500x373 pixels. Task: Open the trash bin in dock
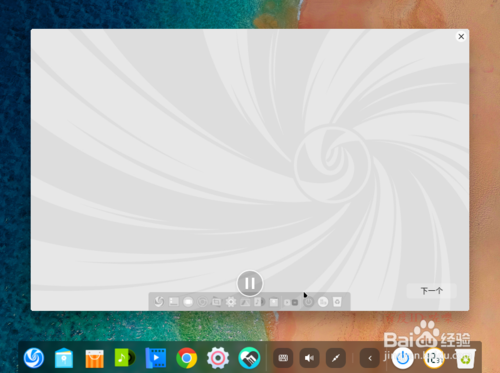(x=465, y=358)
